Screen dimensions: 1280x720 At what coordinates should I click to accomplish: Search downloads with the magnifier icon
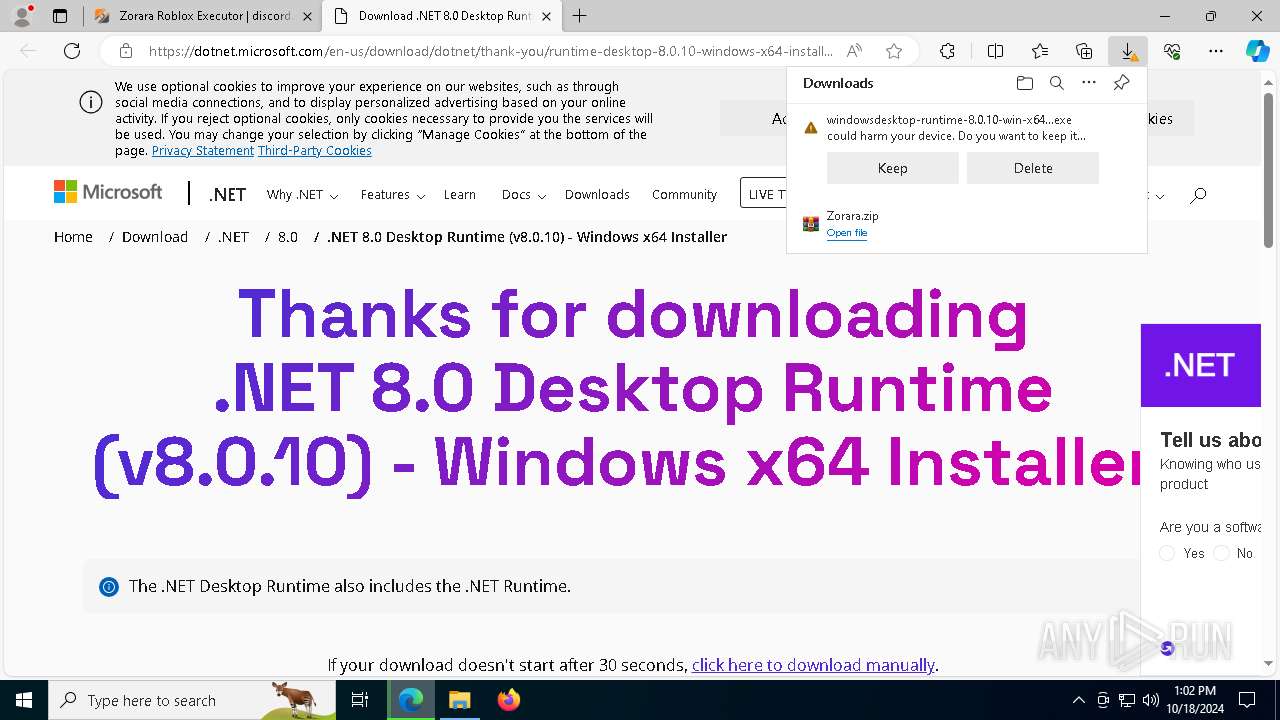pos(1056,83)
